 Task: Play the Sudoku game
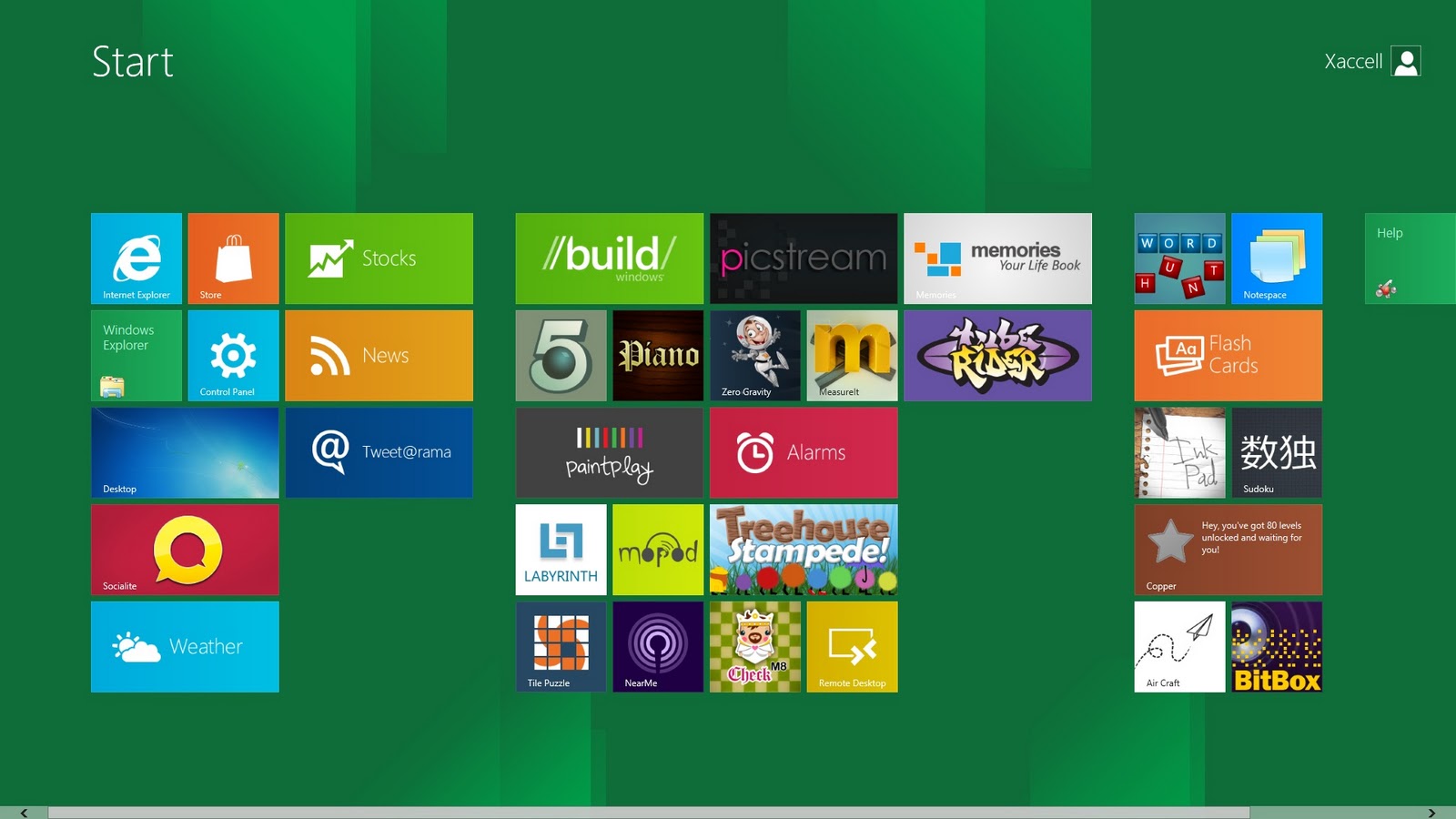[x=1276, y=452]
